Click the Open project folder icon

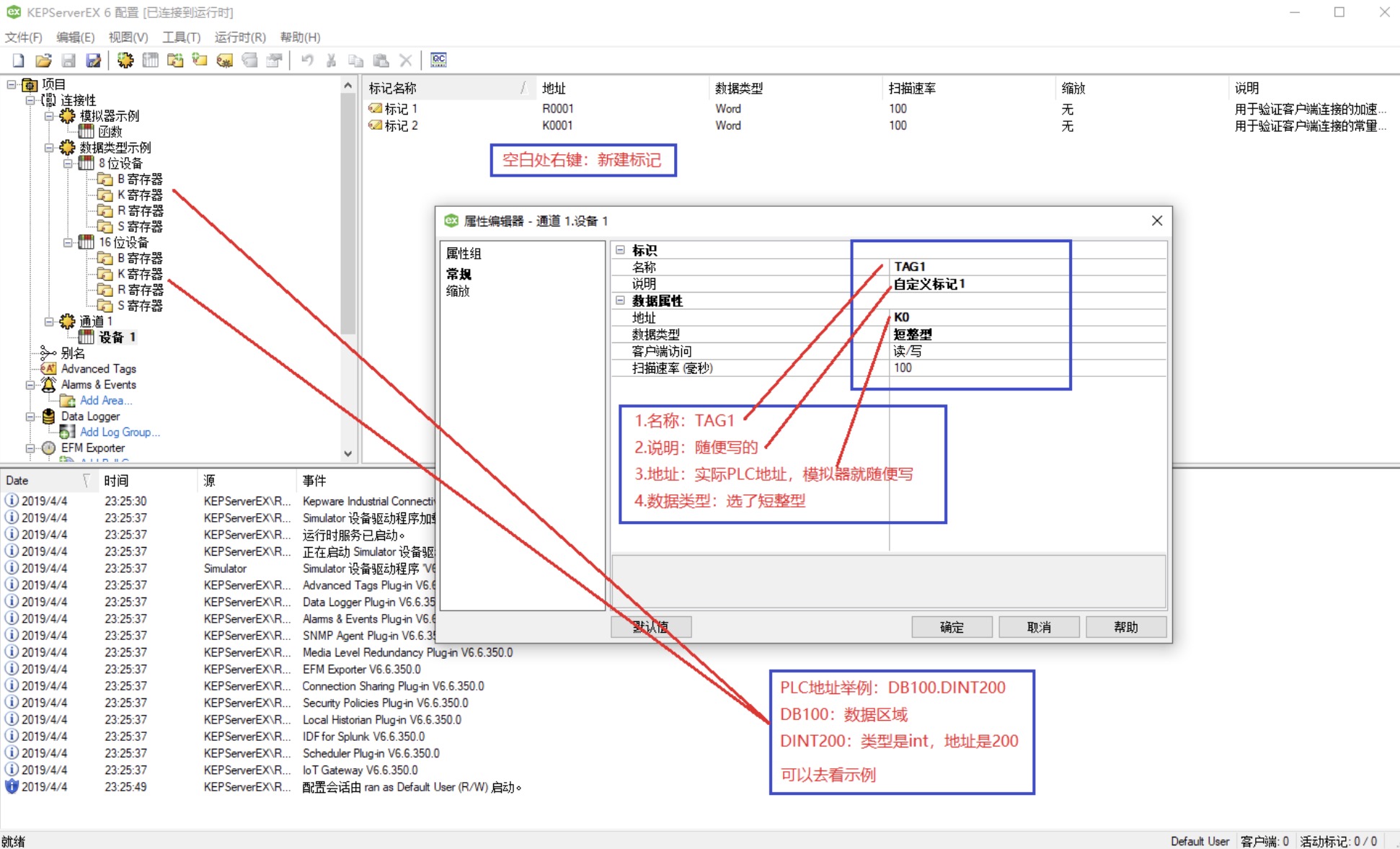[43, 61]
